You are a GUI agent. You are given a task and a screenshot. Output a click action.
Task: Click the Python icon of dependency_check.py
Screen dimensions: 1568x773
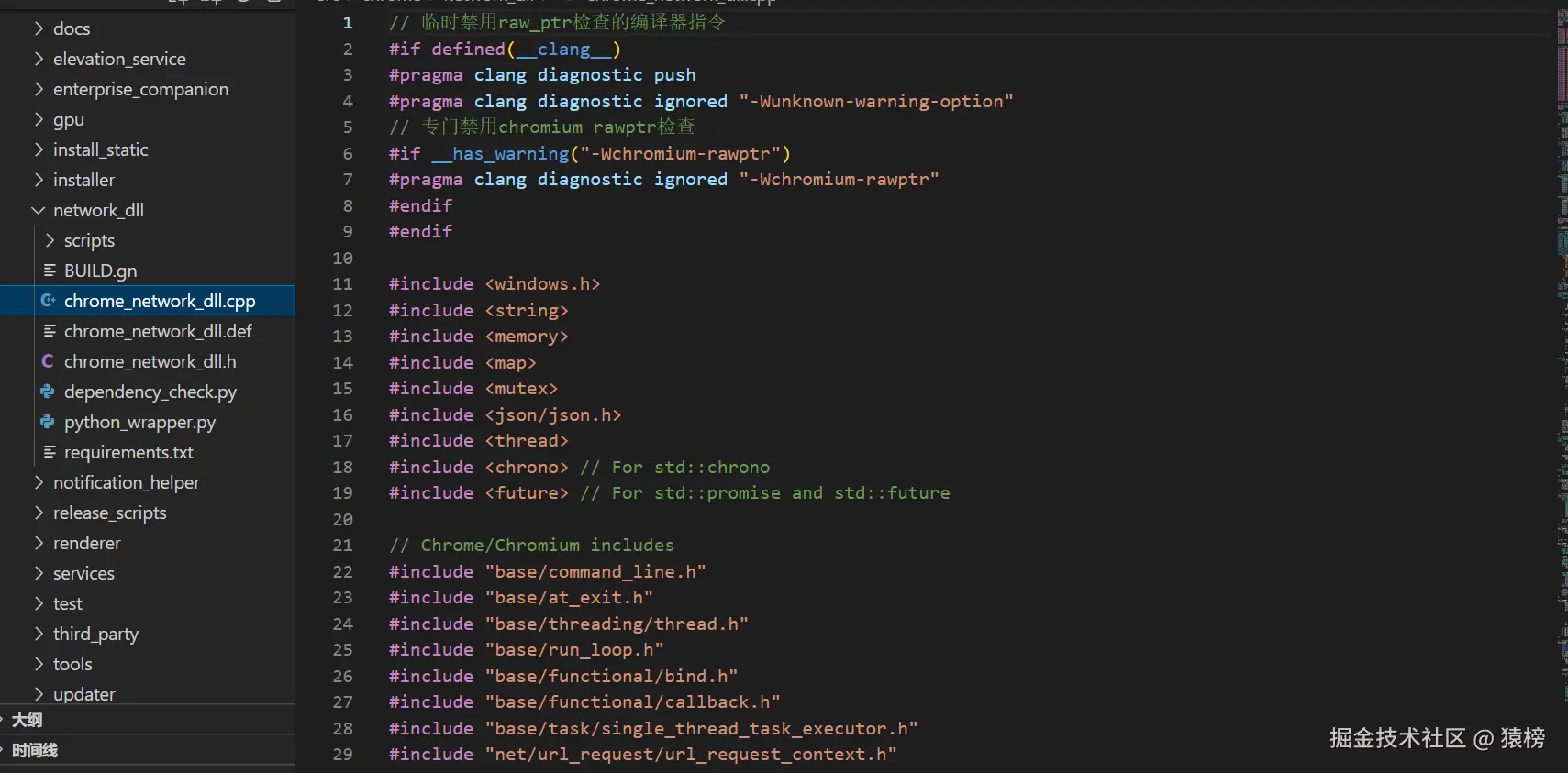48,392
